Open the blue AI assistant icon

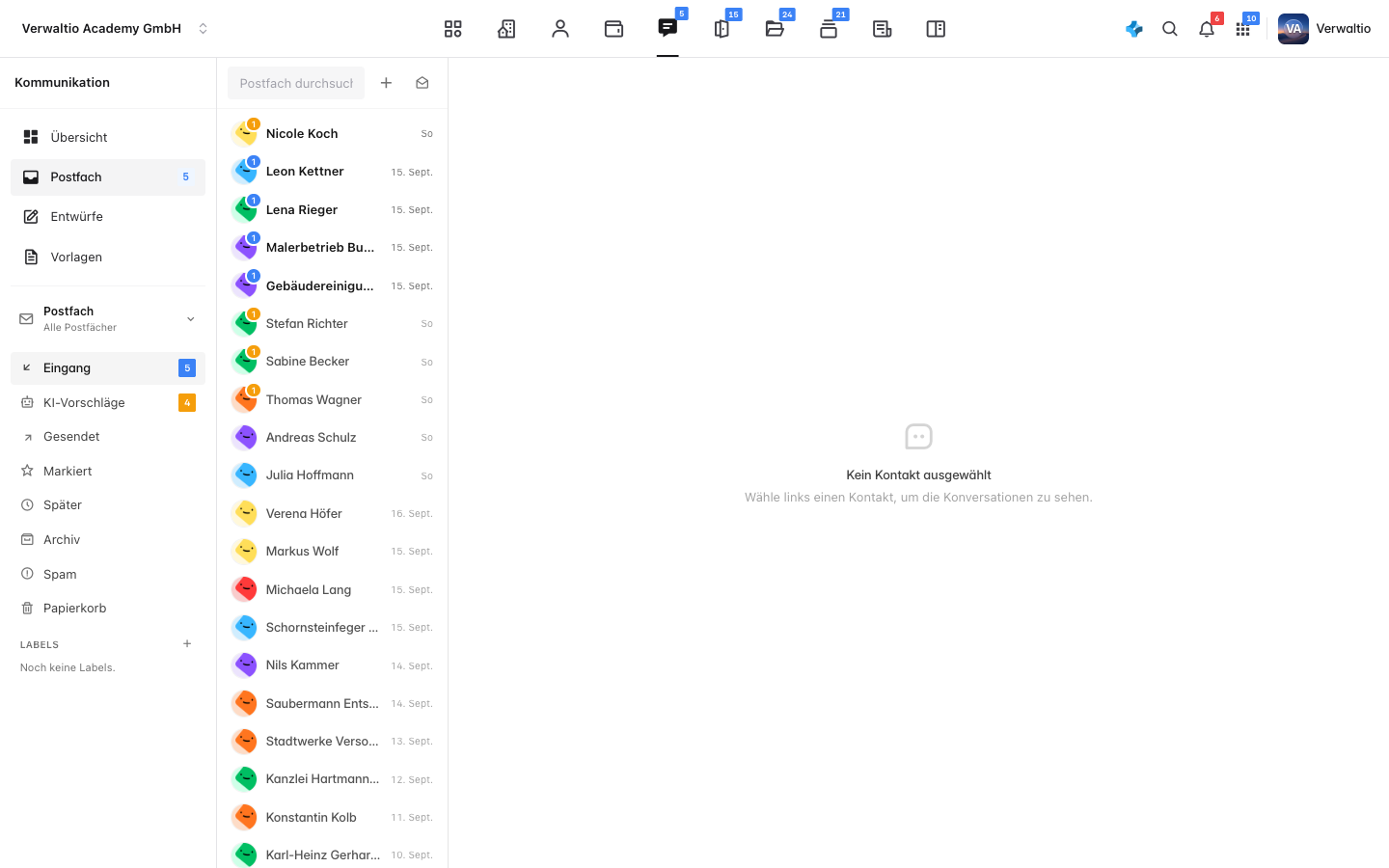1134,29
